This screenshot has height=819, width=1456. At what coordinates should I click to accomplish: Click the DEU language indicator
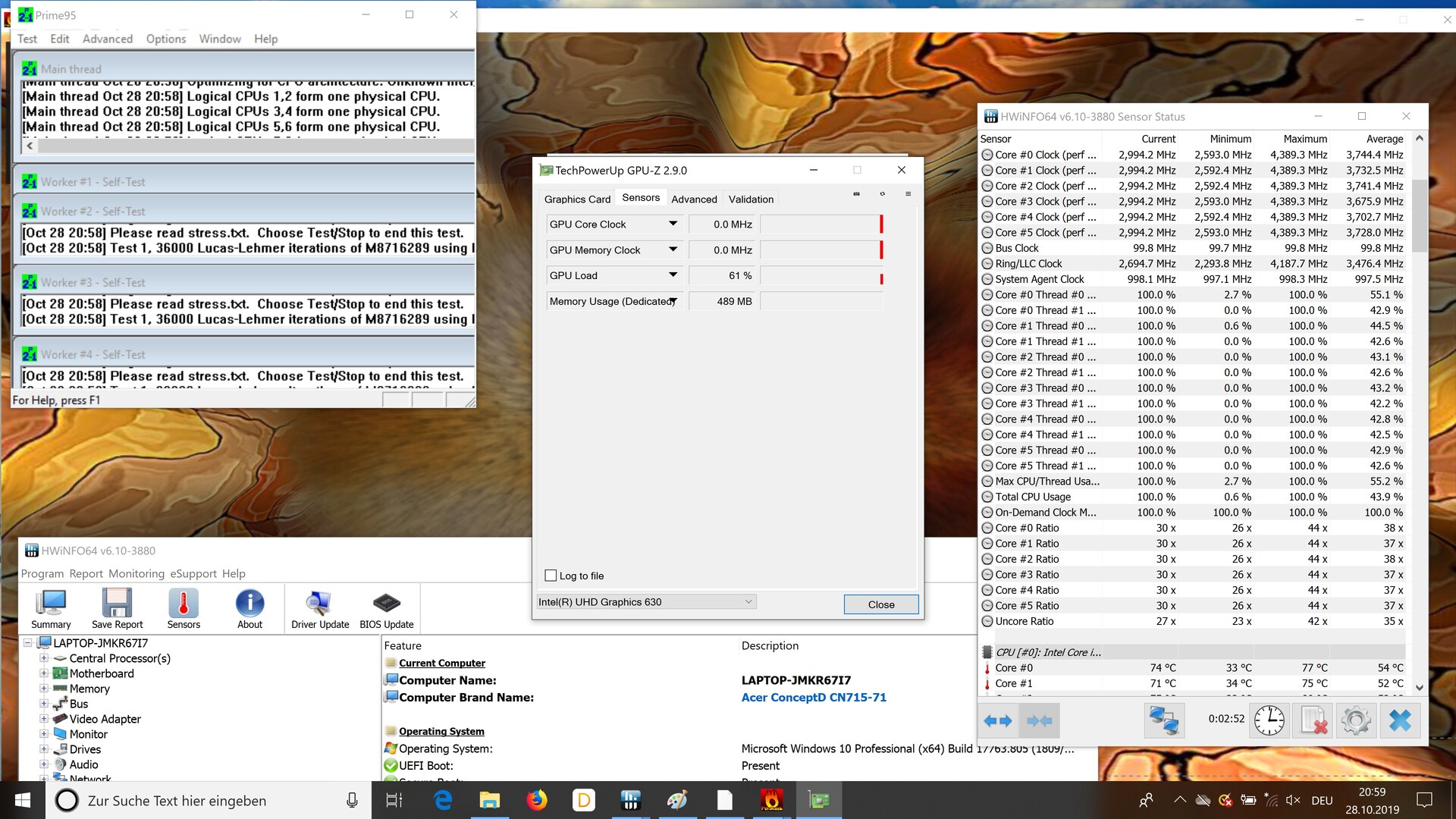[x=1322, y=800]
